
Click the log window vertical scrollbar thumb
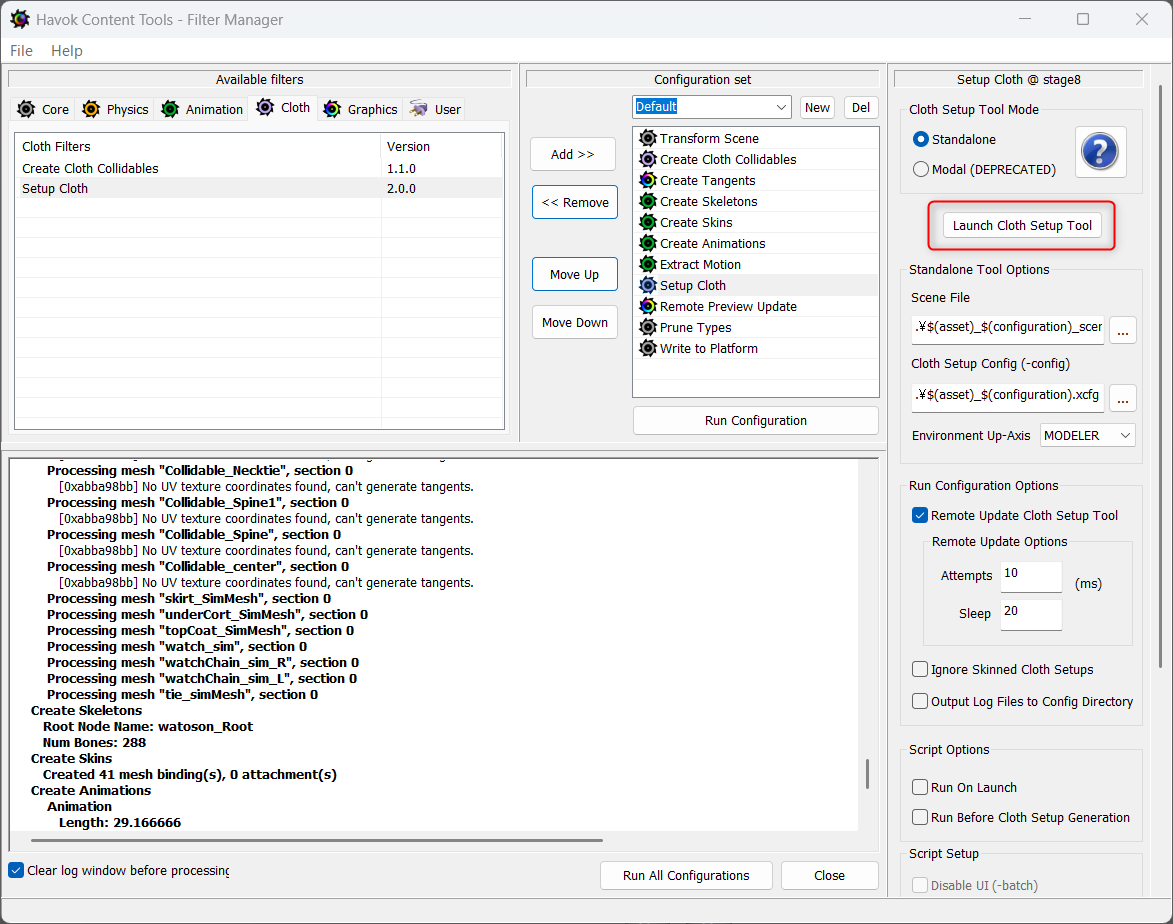[867, 774]
